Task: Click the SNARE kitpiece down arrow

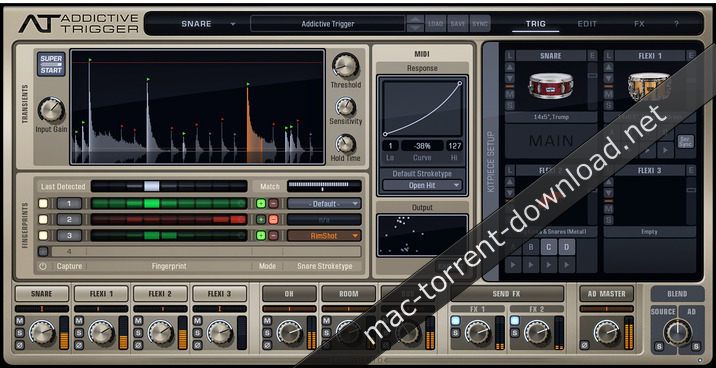Action: pos(510,78)
